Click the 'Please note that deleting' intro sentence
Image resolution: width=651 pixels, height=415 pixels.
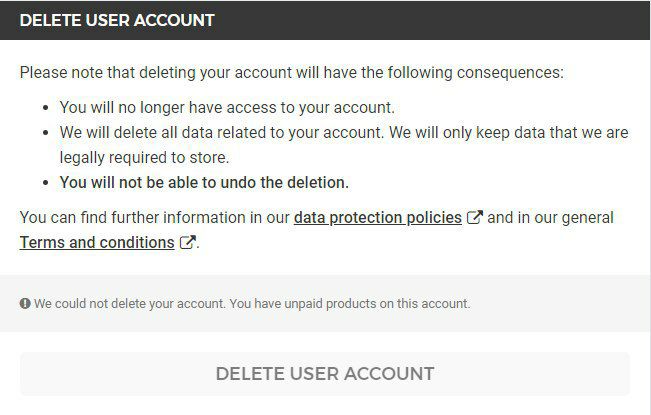[291, 73]
